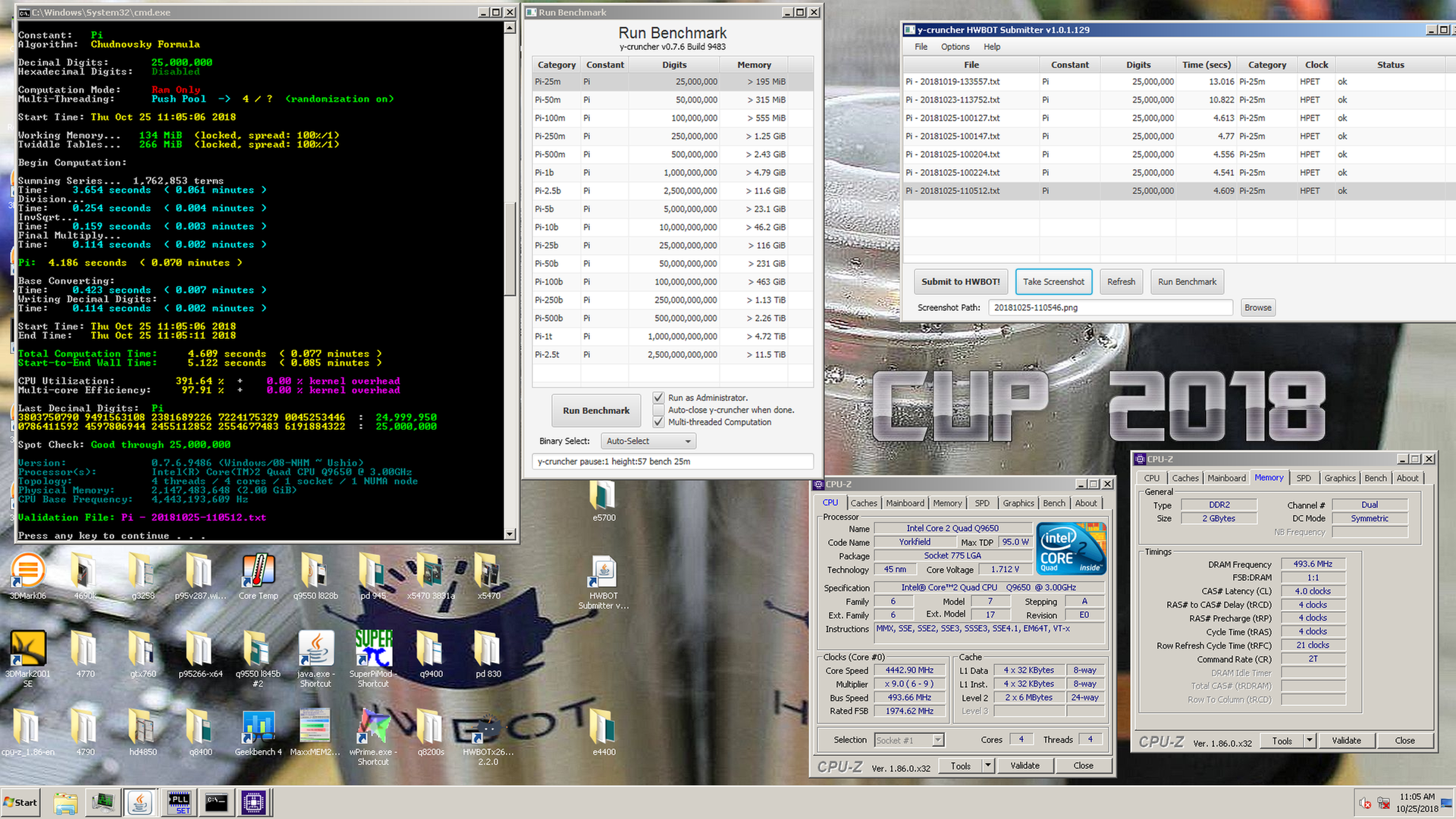Open the CPU-Z Selection Socket dropdown

point(908,740)
